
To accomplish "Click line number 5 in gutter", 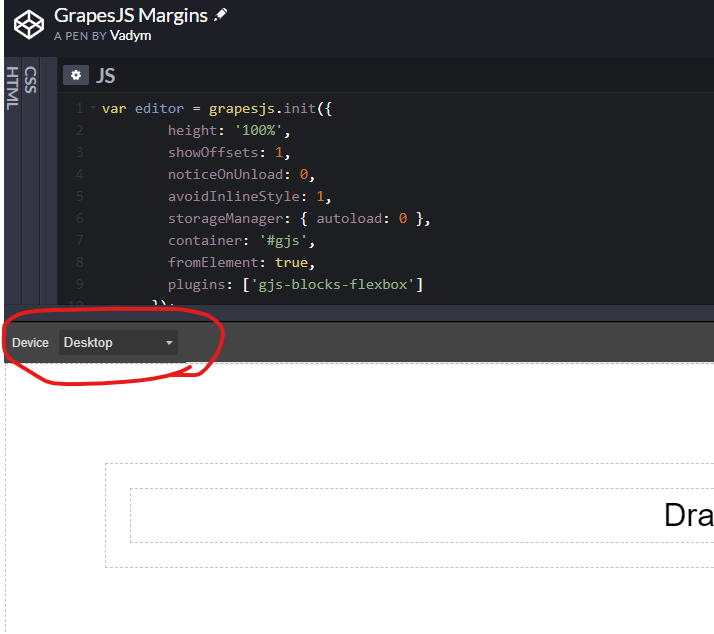I will pos(80,196).
